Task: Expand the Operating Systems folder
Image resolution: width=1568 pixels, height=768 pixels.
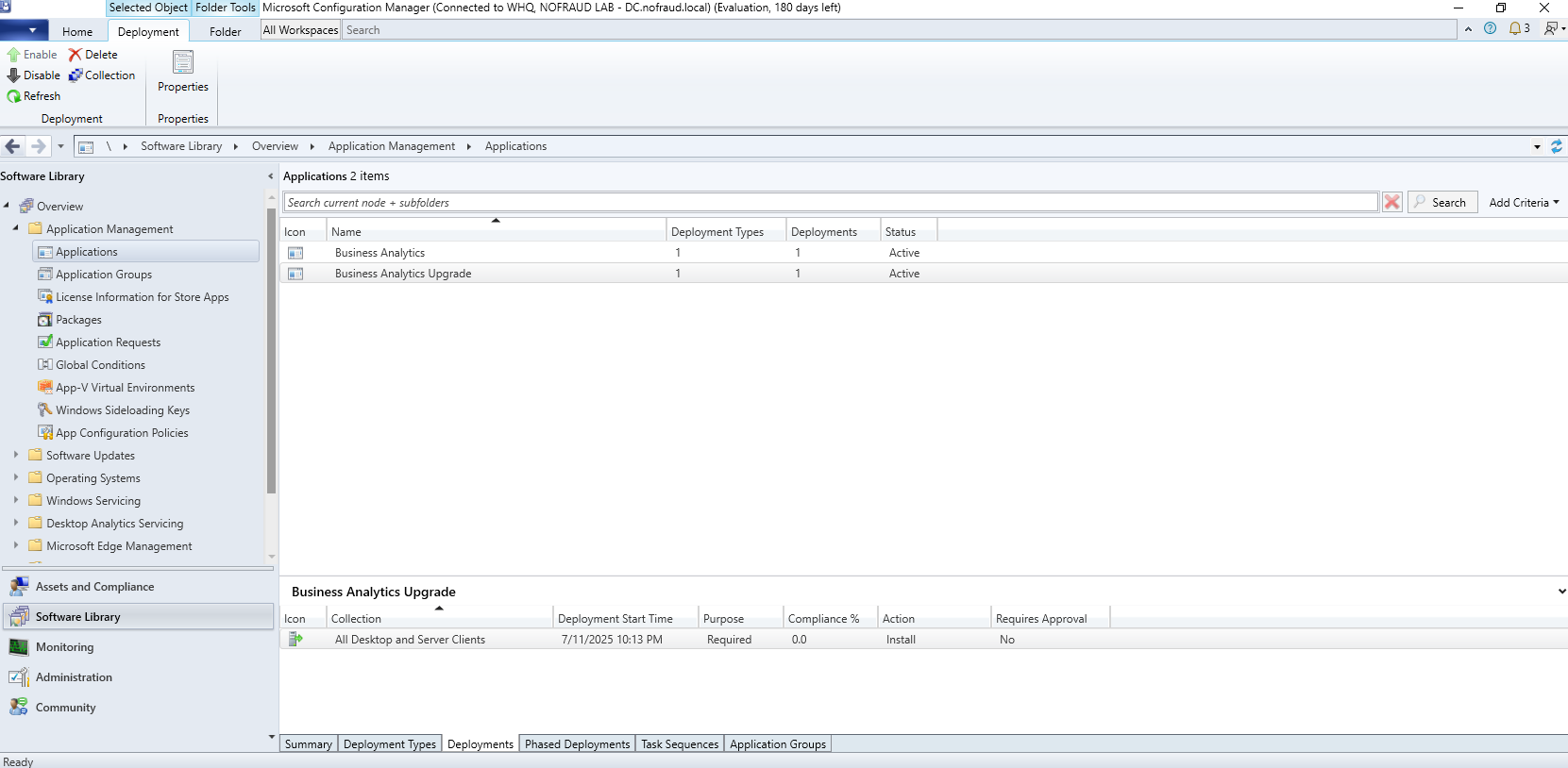Action: coord(16,477)
